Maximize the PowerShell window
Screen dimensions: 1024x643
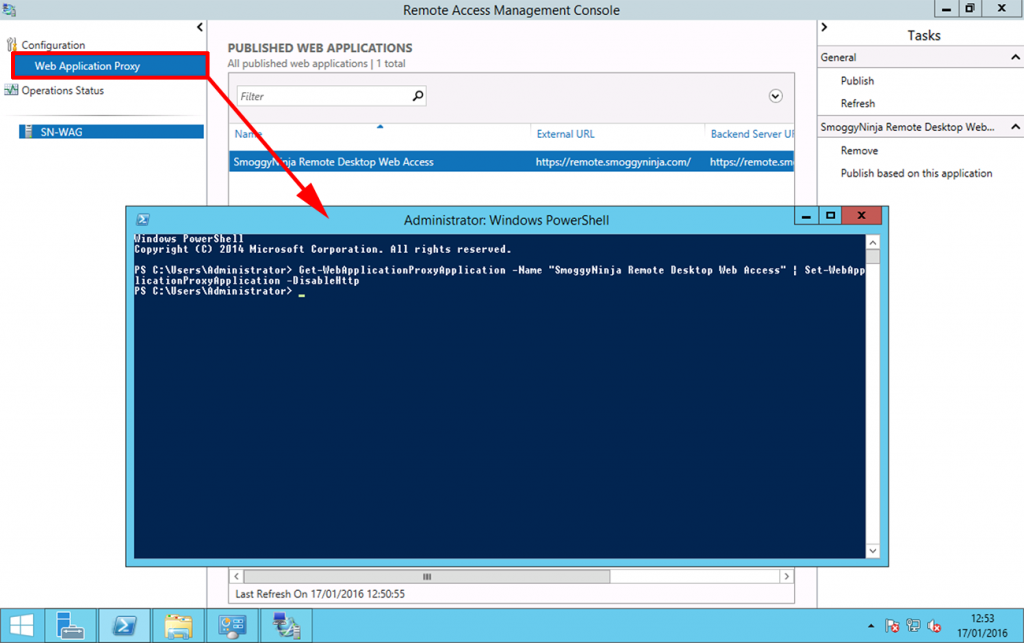coord(830,216)
